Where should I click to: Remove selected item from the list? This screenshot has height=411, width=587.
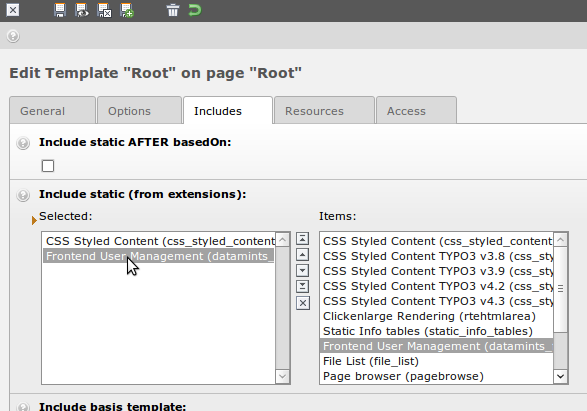point(302,303)
